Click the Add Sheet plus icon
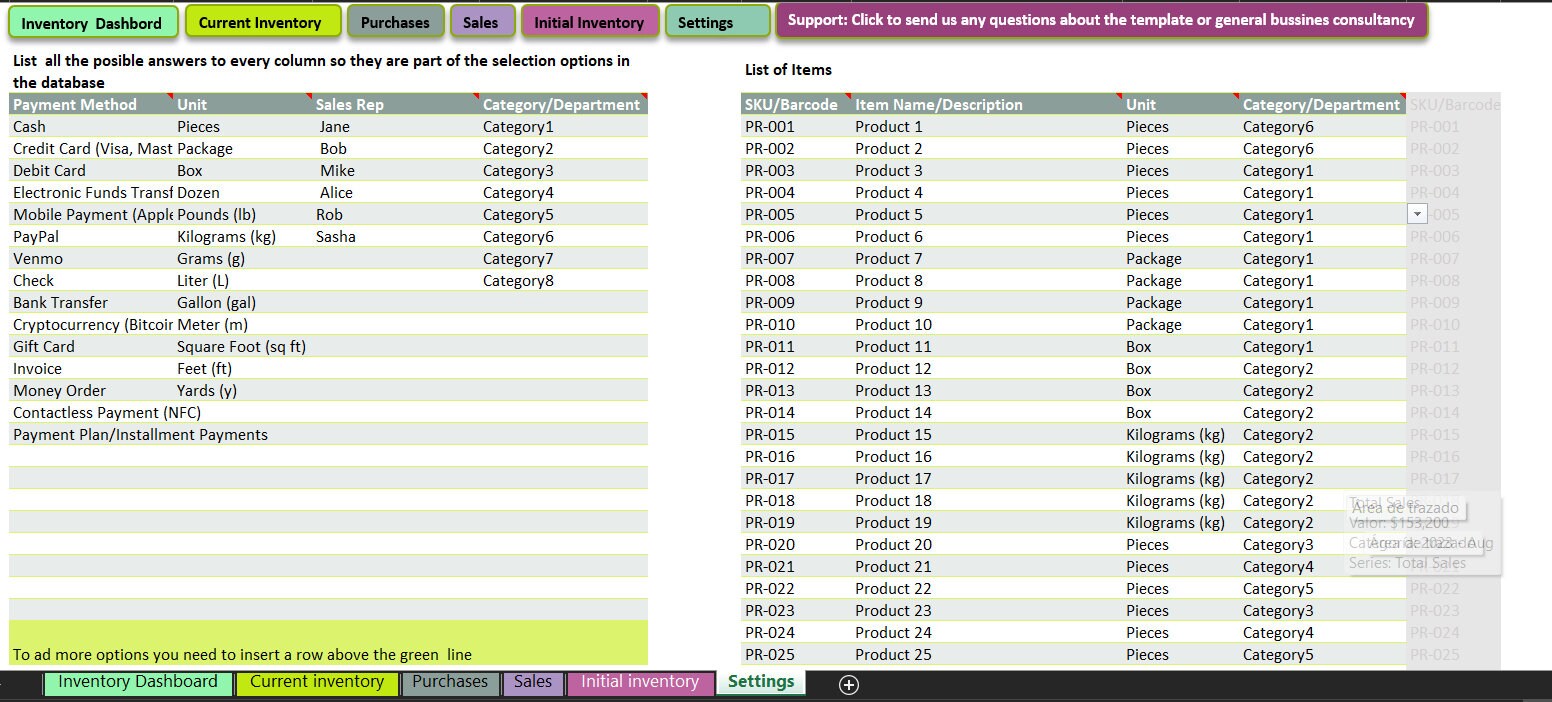 849,684
